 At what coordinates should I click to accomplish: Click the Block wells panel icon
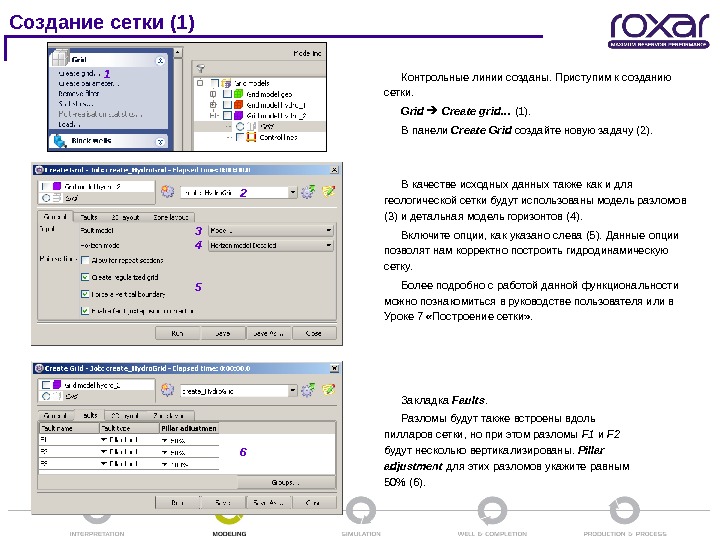[60, 141]
